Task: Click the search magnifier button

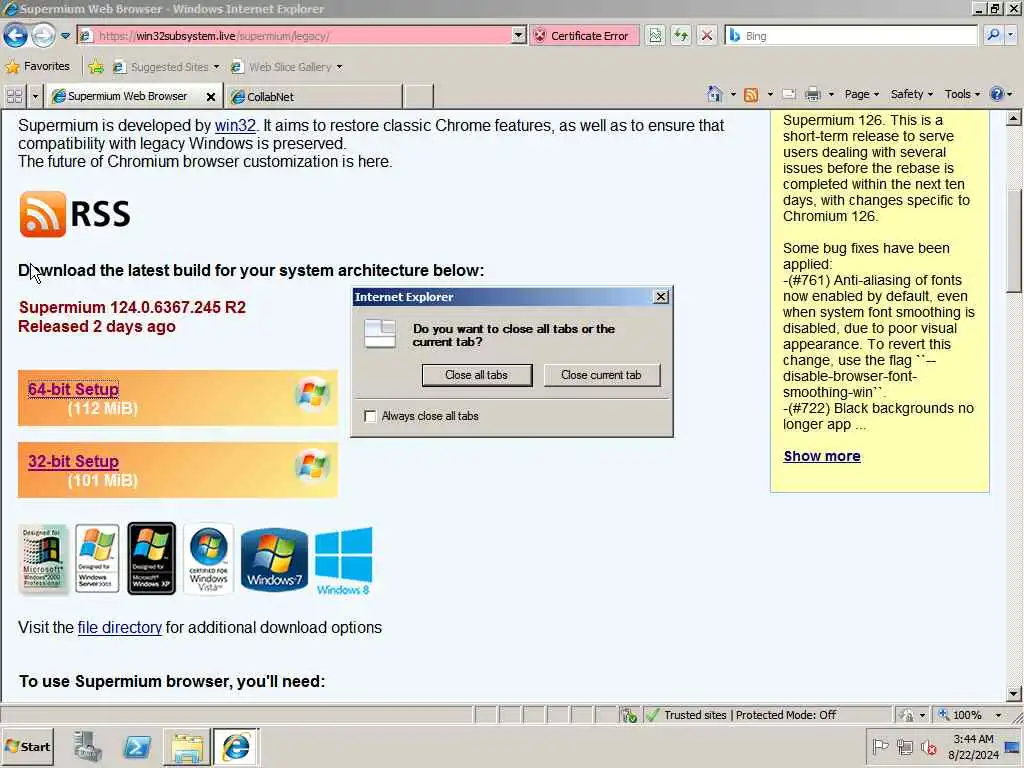Action: pos(992,35)
